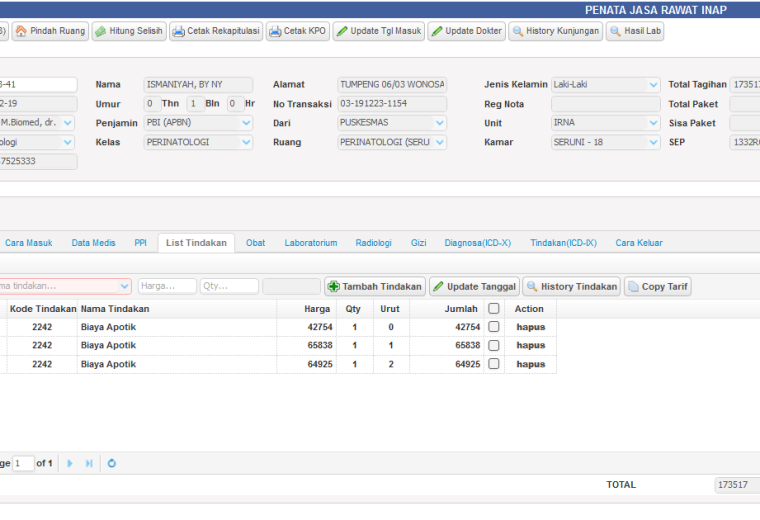Expand the Kamar SERUNI - 18 dropdown

coord(653,142)
